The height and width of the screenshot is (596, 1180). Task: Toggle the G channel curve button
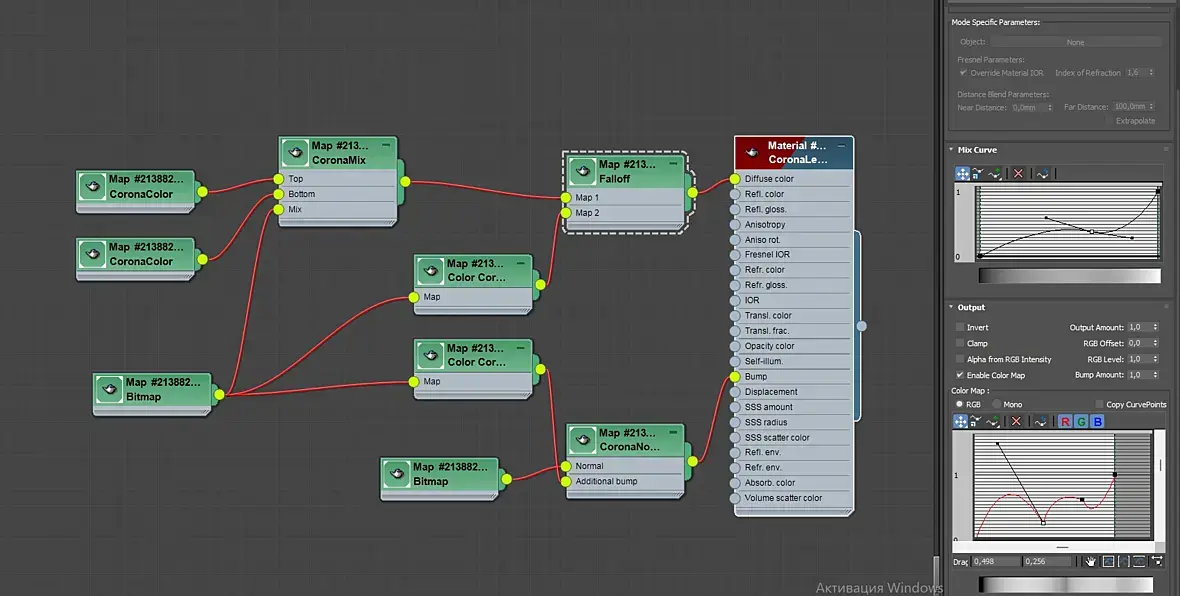point(1081,421)
